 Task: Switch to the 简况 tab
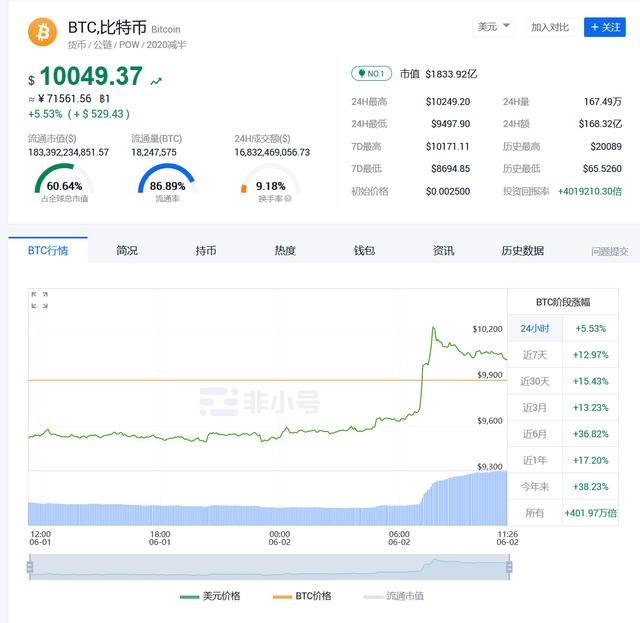[127, 250]
